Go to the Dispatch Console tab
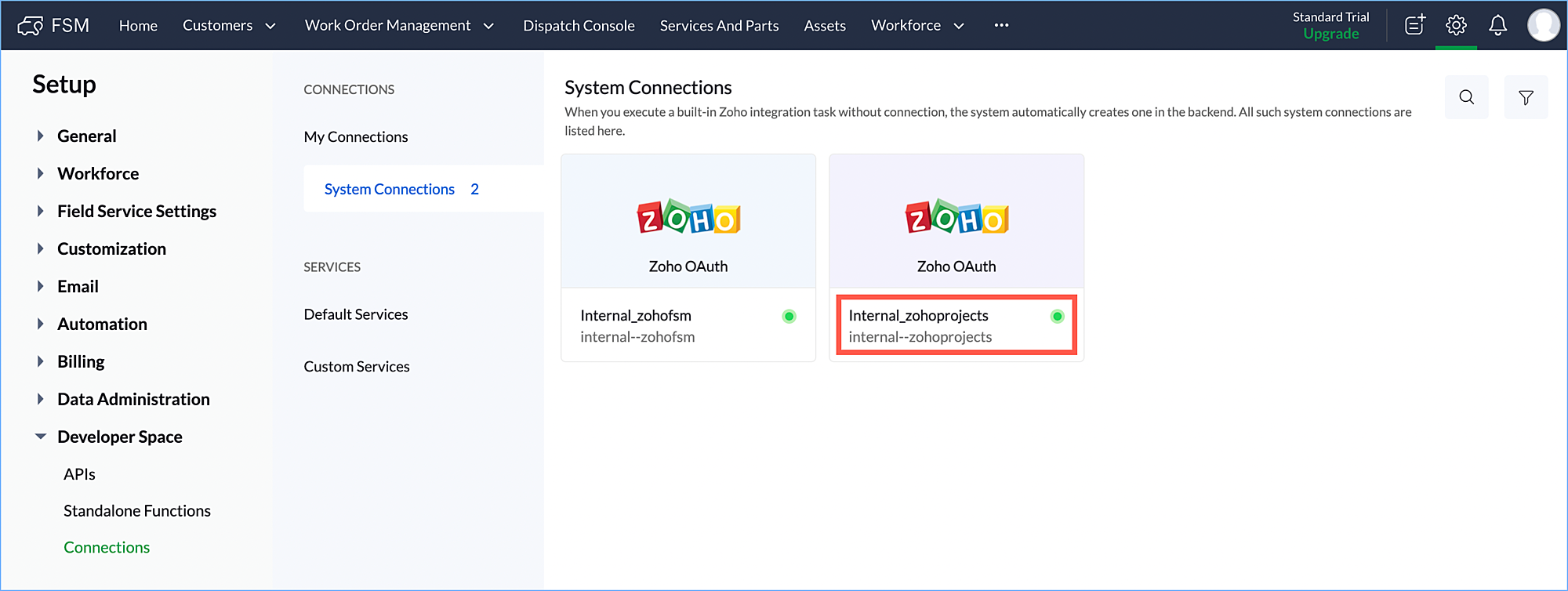 [579, 26]
